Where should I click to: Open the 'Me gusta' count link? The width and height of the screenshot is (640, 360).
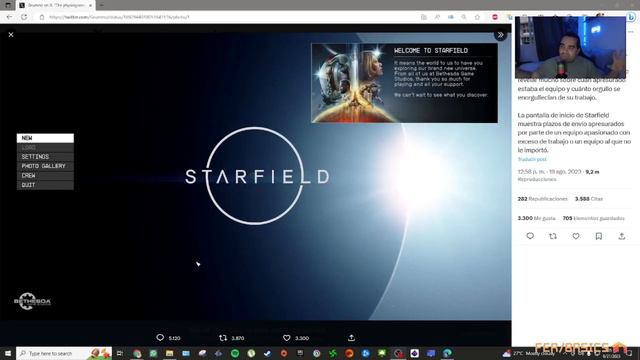536,218
